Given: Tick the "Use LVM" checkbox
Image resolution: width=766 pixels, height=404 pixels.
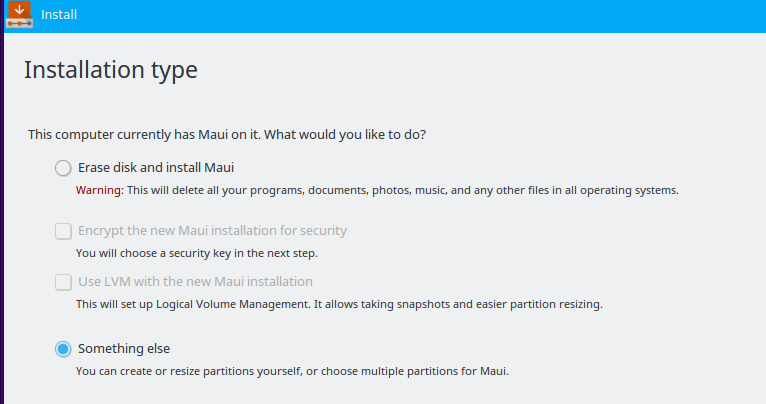Looking at the screenshot, I should (63, 282).
